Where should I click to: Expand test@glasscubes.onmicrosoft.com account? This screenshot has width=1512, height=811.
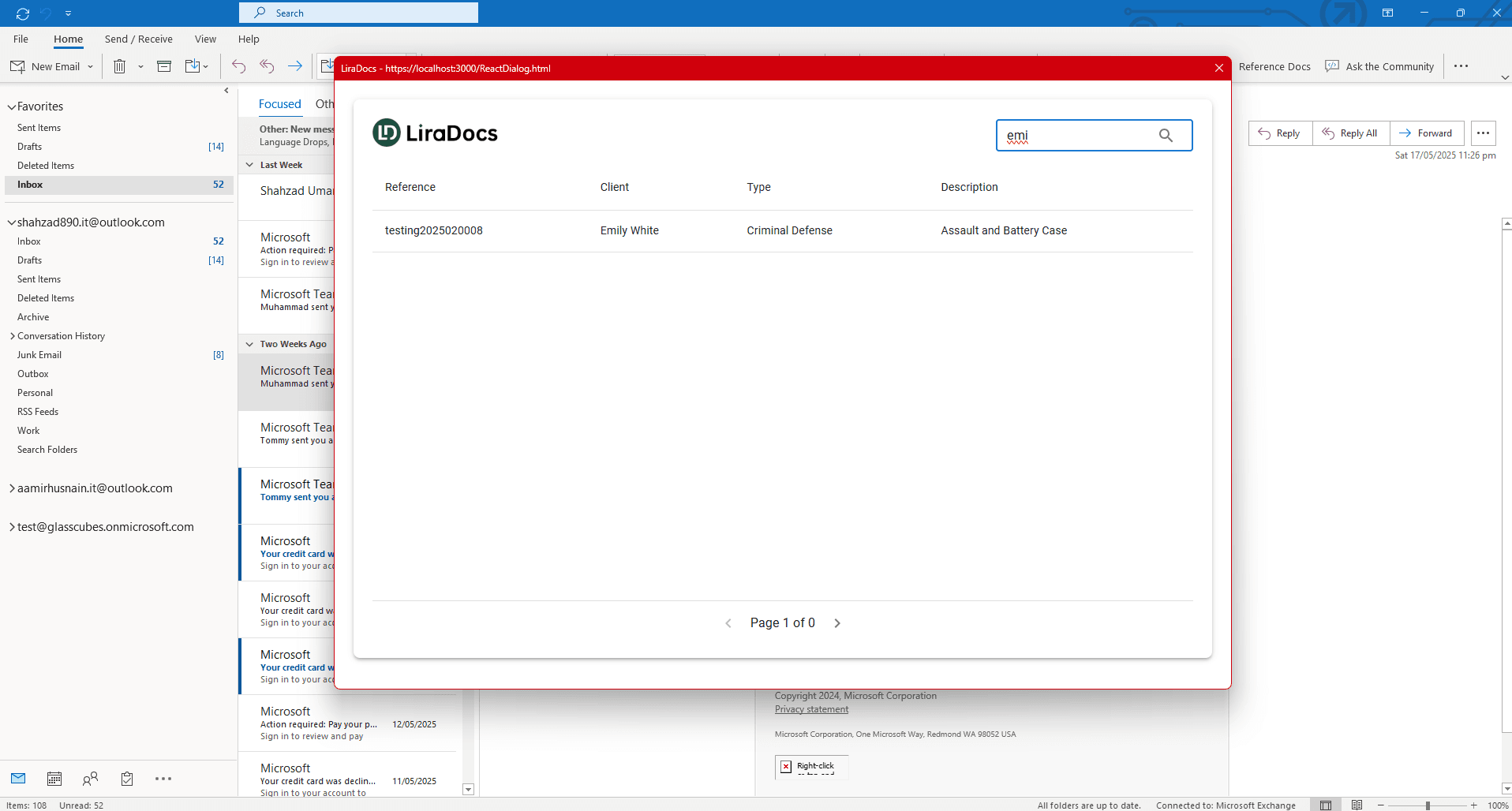click(x=12, y=527)
